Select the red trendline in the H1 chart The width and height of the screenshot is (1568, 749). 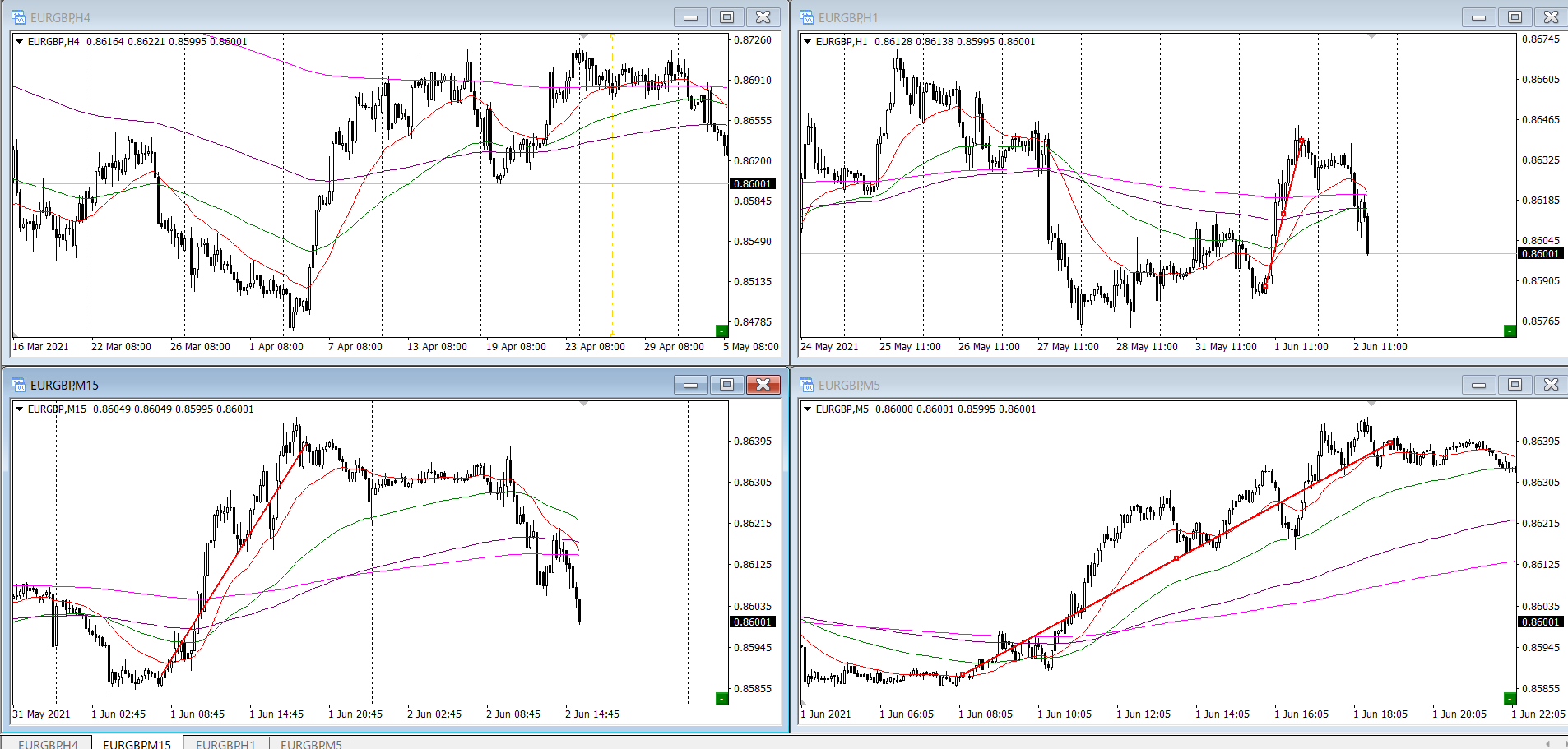[1283, 215]
